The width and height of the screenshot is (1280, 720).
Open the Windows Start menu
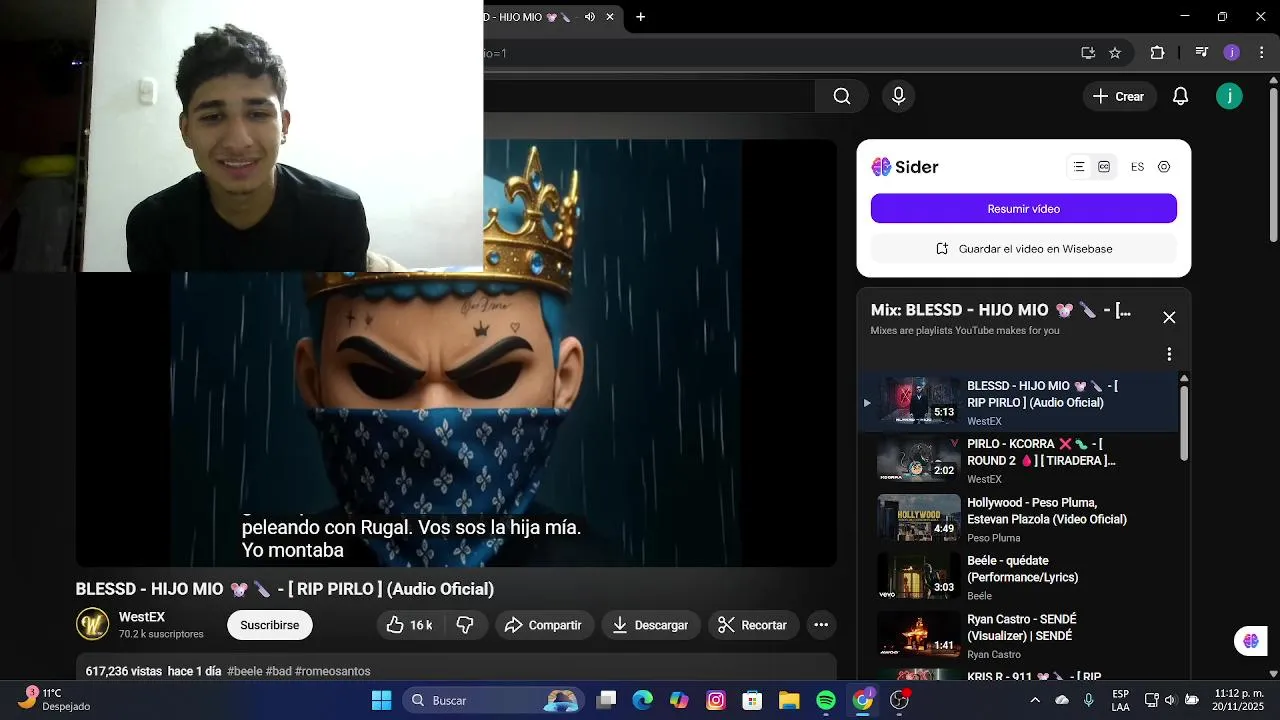pos(382,700)
